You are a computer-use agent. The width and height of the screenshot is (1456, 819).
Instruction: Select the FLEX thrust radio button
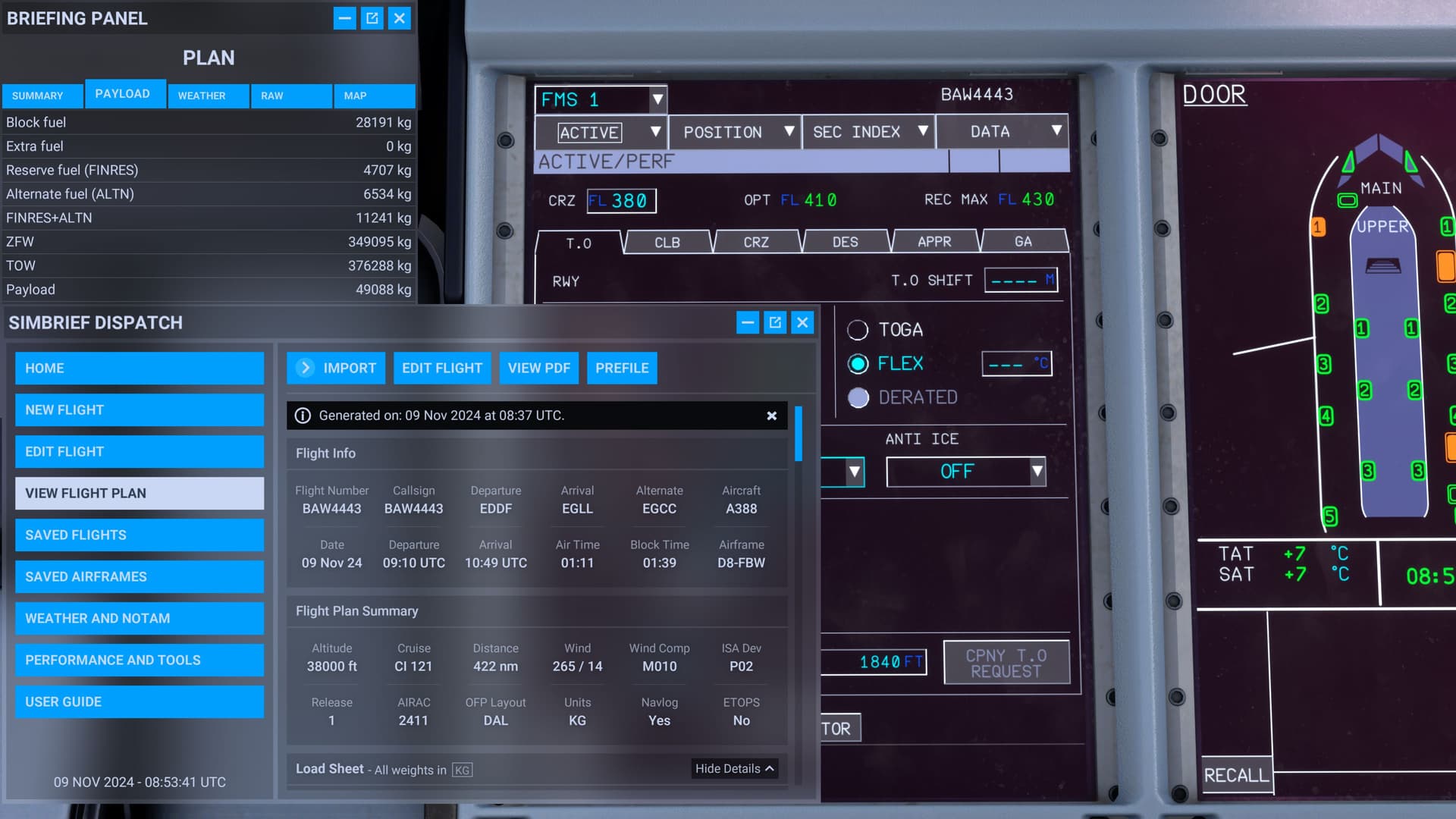(x=858, y=364)
